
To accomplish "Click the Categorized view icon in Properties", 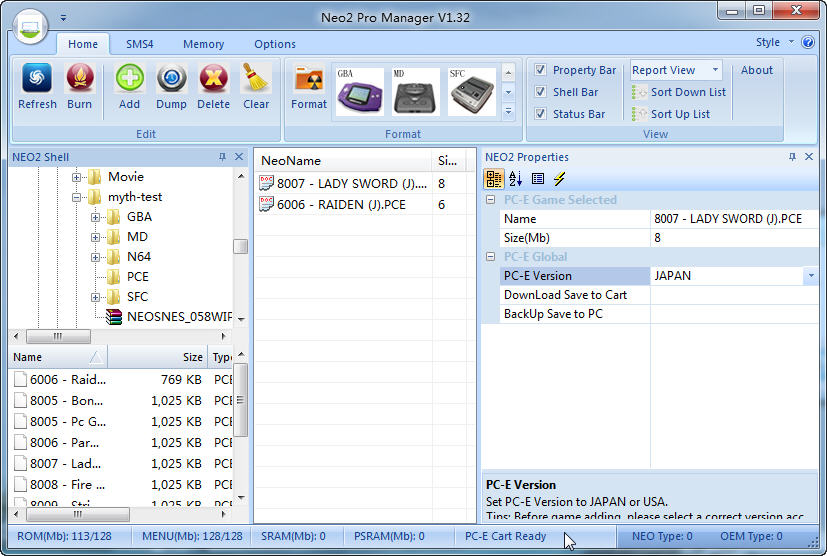I will pos(494,179).
